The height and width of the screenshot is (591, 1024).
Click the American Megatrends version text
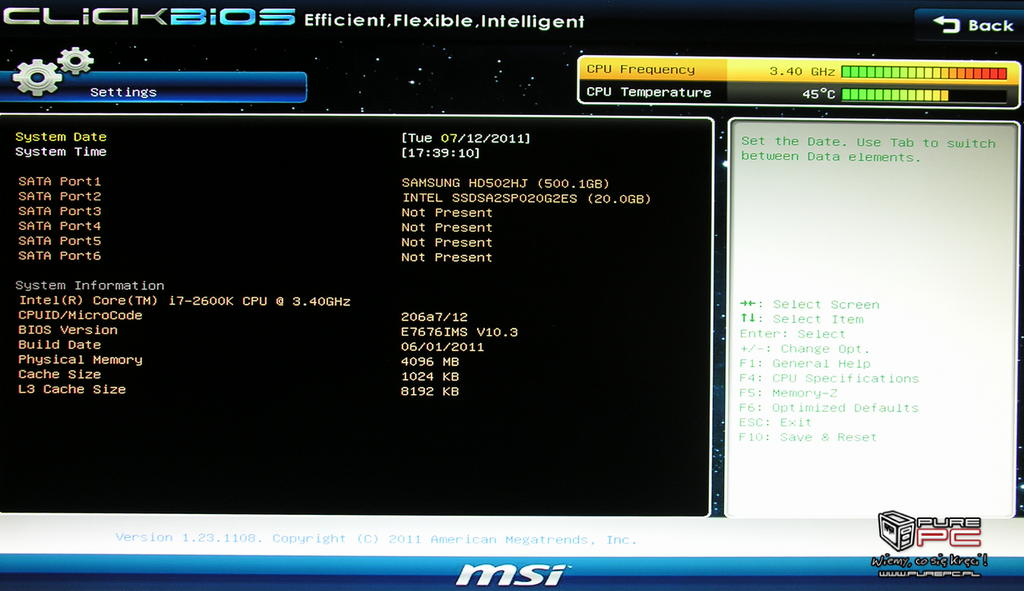tap(376, 539)
